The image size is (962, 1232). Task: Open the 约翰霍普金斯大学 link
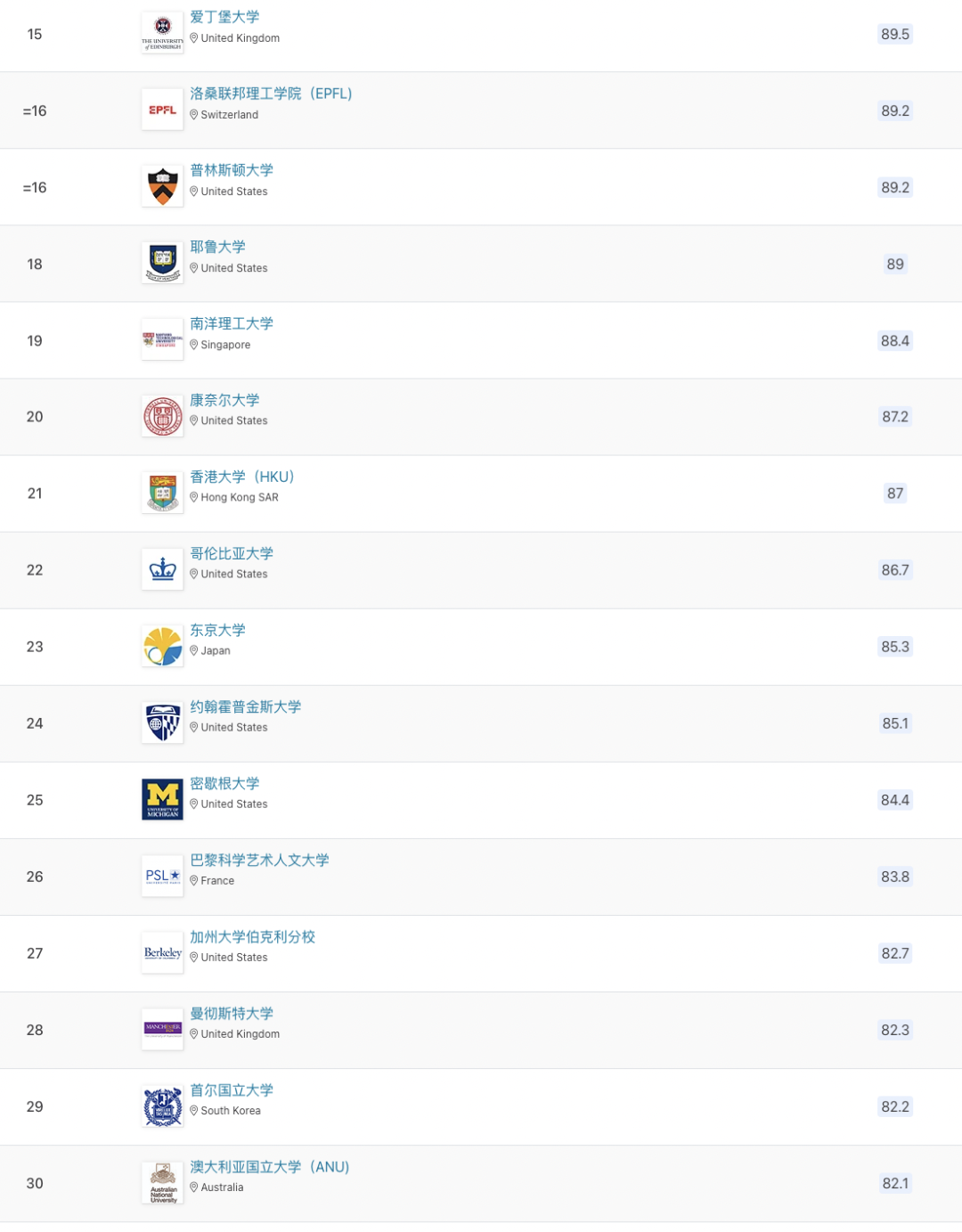[245, 706]
